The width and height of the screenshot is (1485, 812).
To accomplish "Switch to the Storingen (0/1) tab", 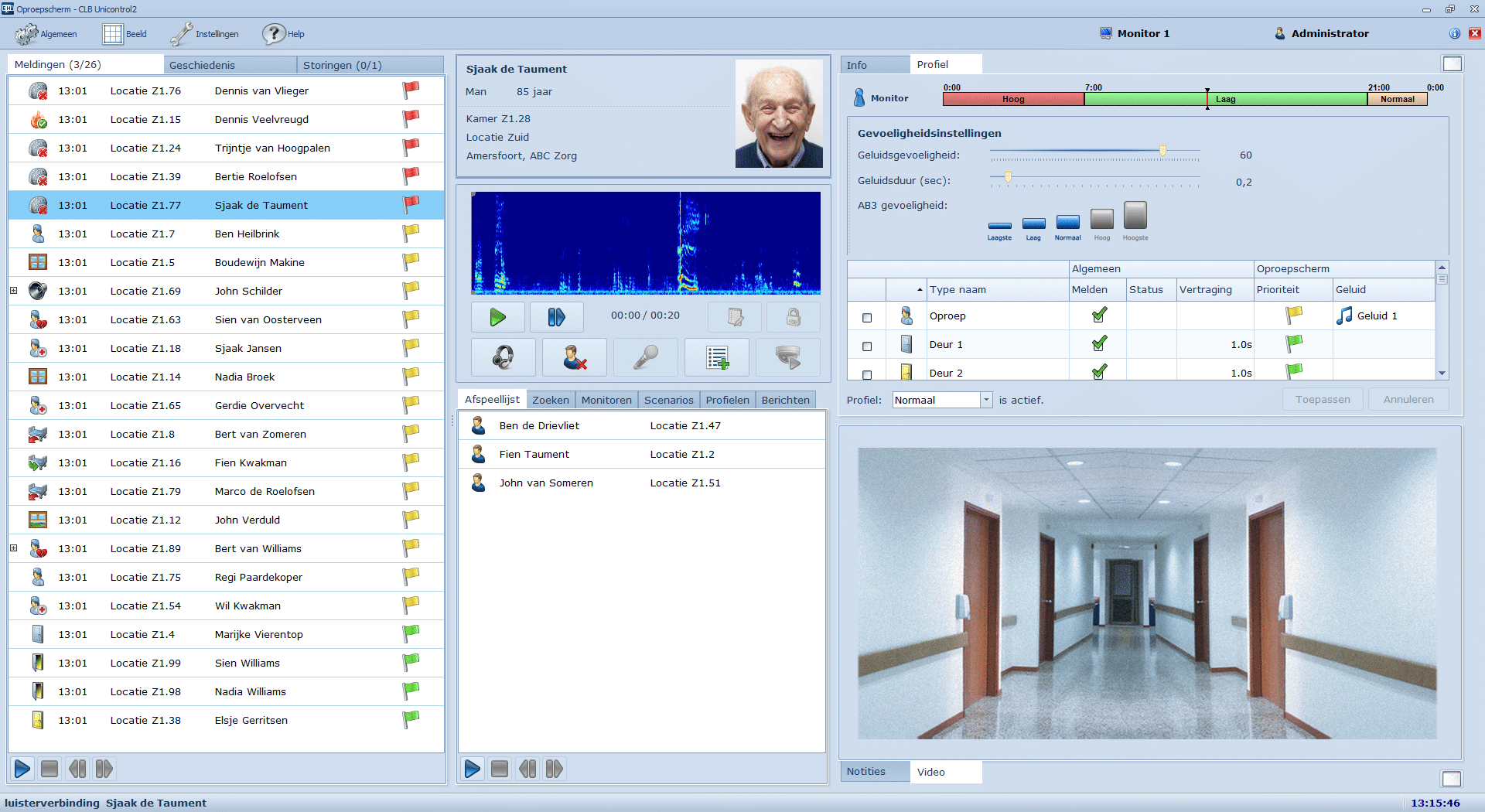I will click(x=342, y=65).
